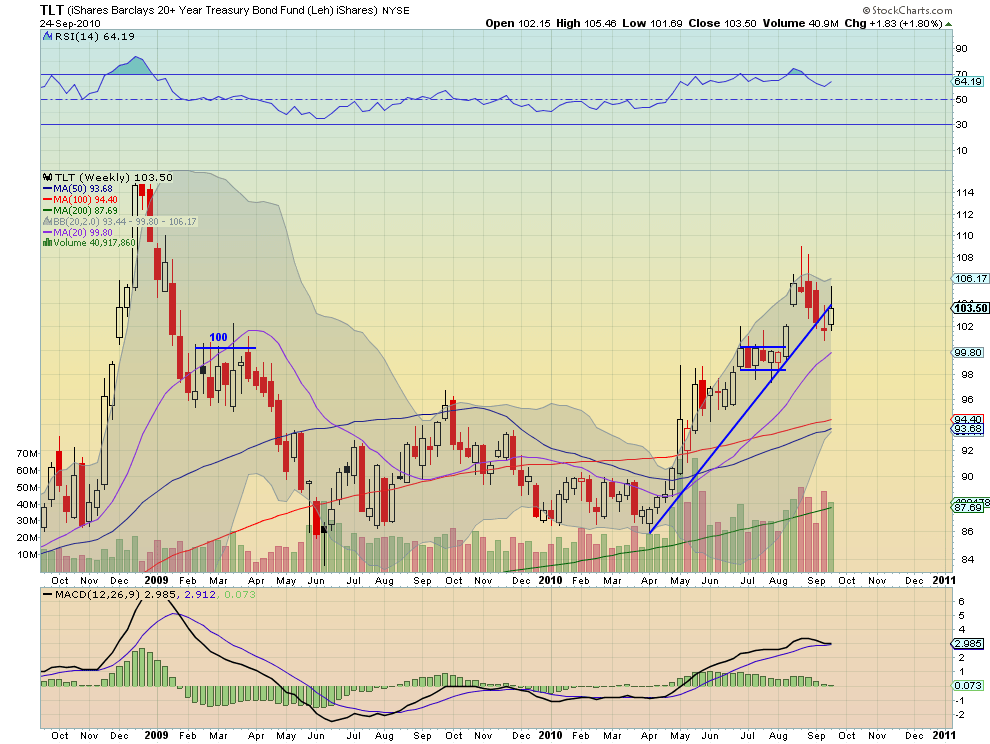Click the 10M volume axis label
The image size is (990, 744).
(27, 555)
